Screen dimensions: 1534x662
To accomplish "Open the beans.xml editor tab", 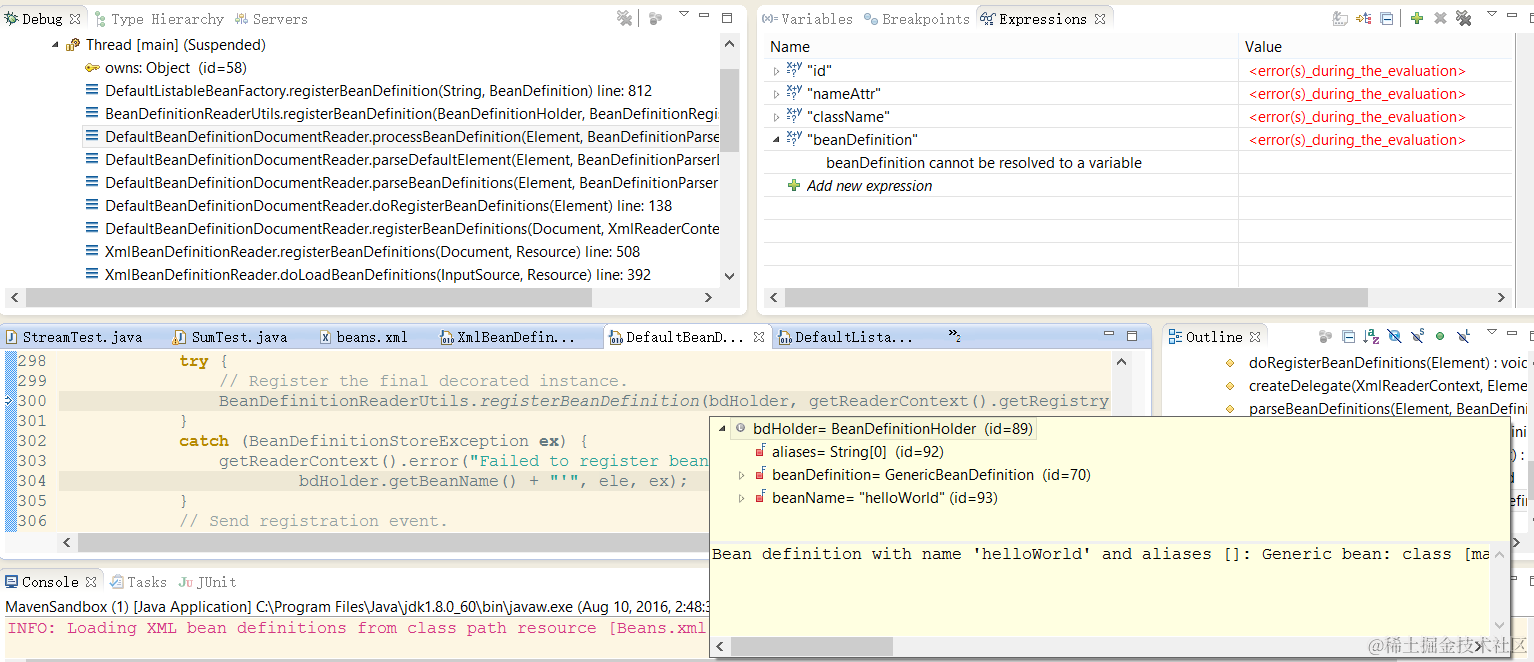I will tap(363, 337).
